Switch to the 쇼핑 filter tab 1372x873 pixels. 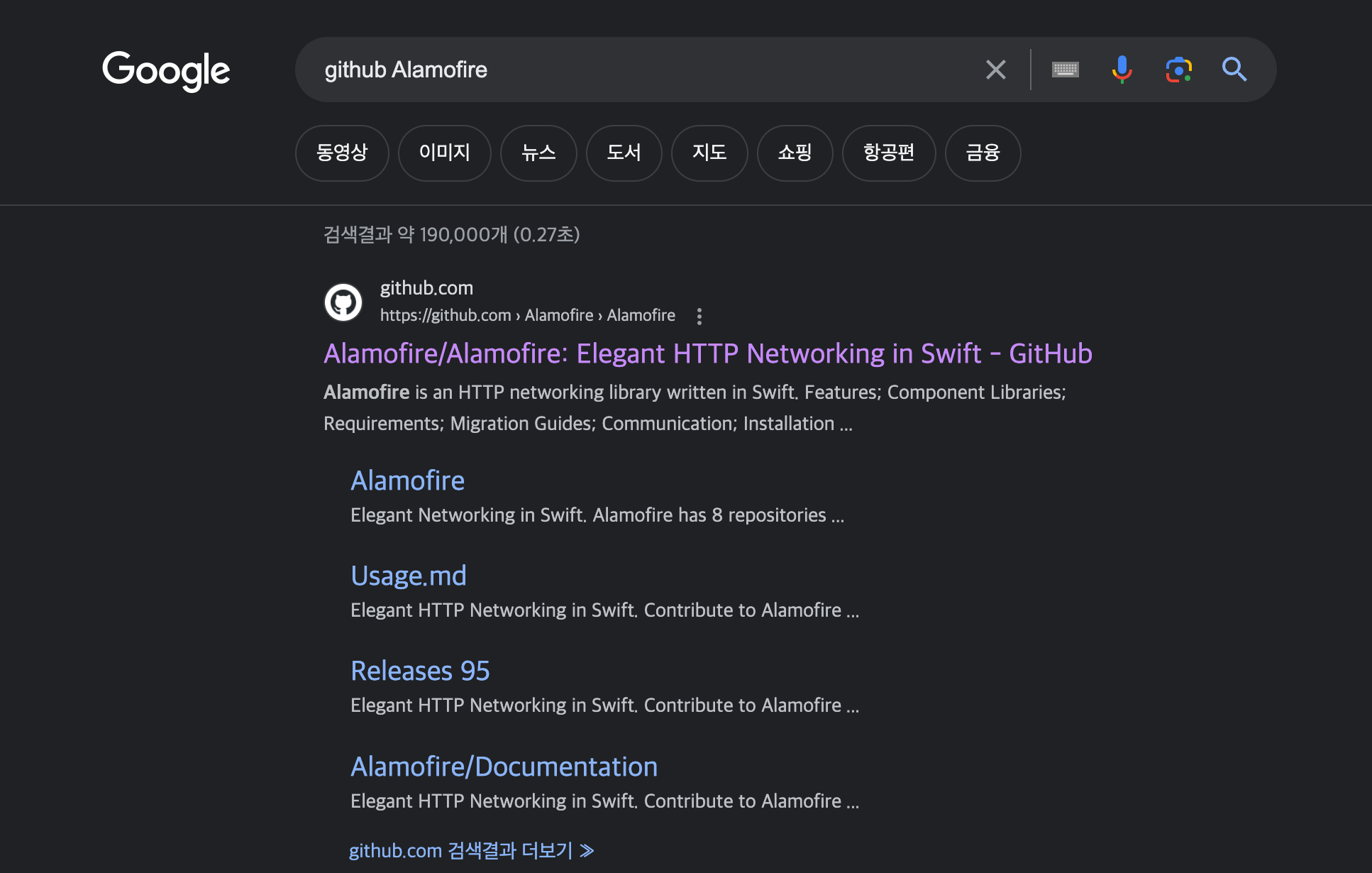tap(795, 153)
